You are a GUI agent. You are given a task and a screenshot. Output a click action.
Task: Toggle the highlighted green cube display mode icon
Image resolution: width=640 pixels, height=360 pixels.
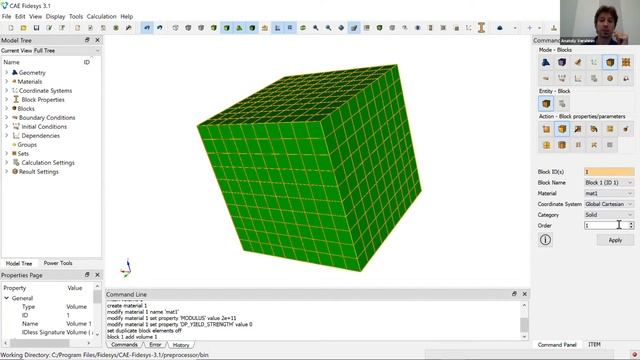[x=227, y=28]
